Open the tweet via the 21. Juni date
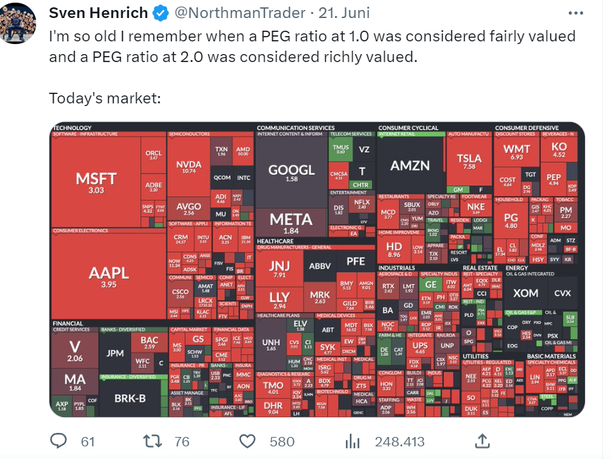The image size is (611, 459). [318, 13]
